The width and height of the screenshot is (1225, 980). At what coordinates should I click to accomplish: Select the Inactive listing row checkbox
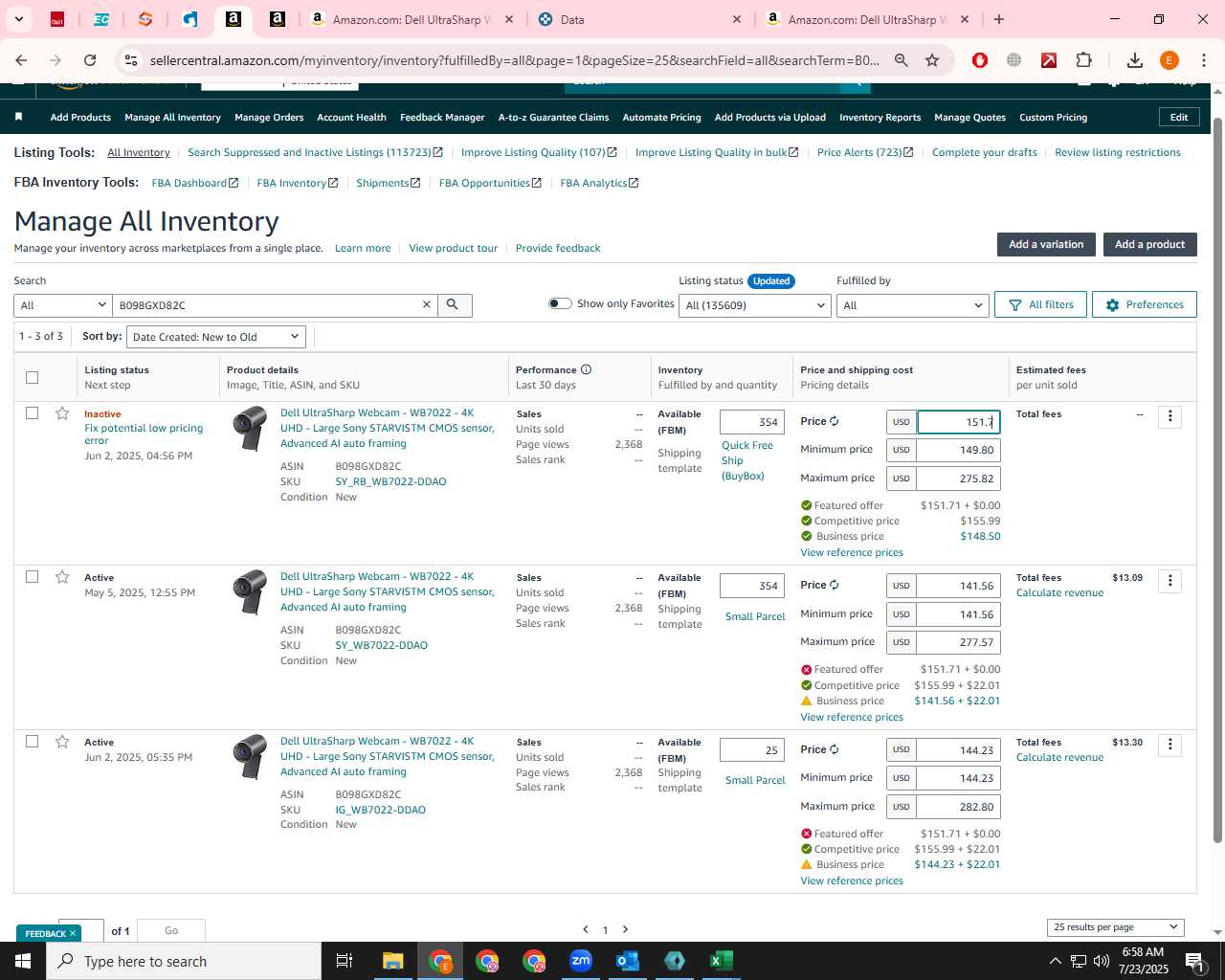[32, 413]
